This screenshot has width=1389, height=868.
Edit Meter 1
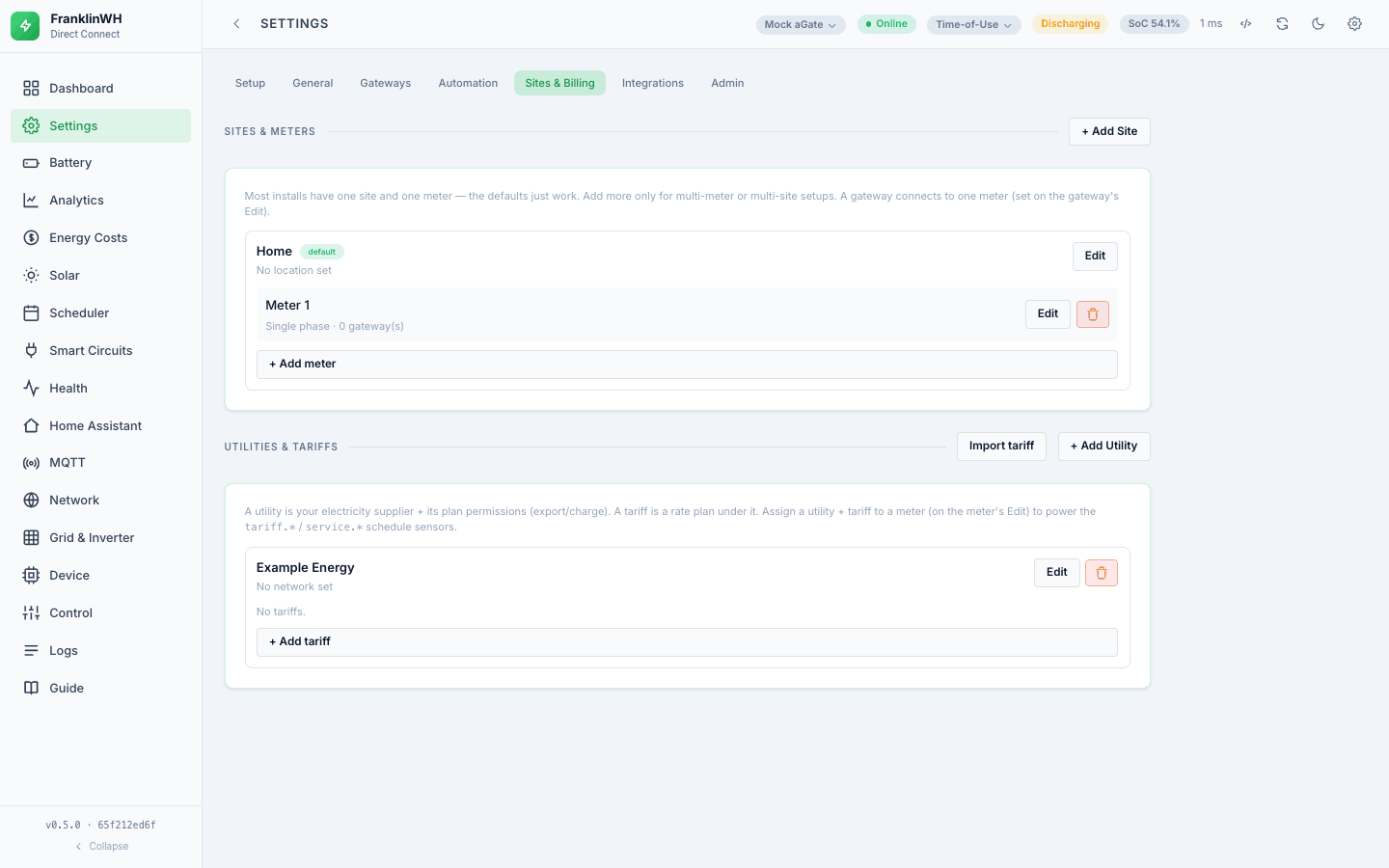click(1048, 314)
